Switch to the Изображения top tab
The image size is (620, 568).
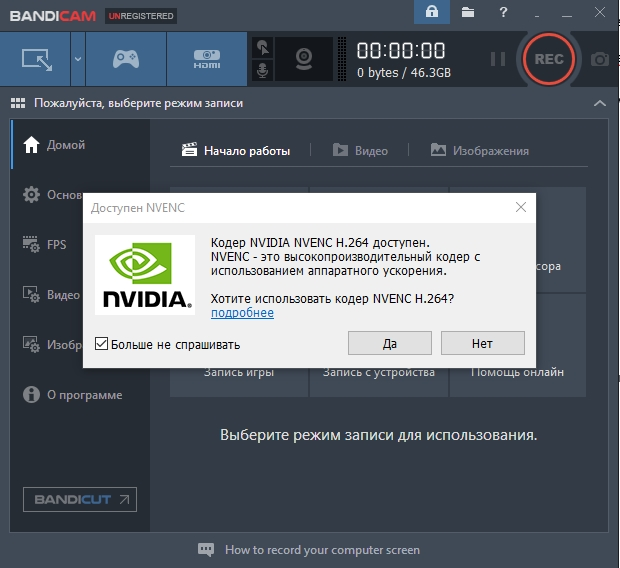coord(480,151)
